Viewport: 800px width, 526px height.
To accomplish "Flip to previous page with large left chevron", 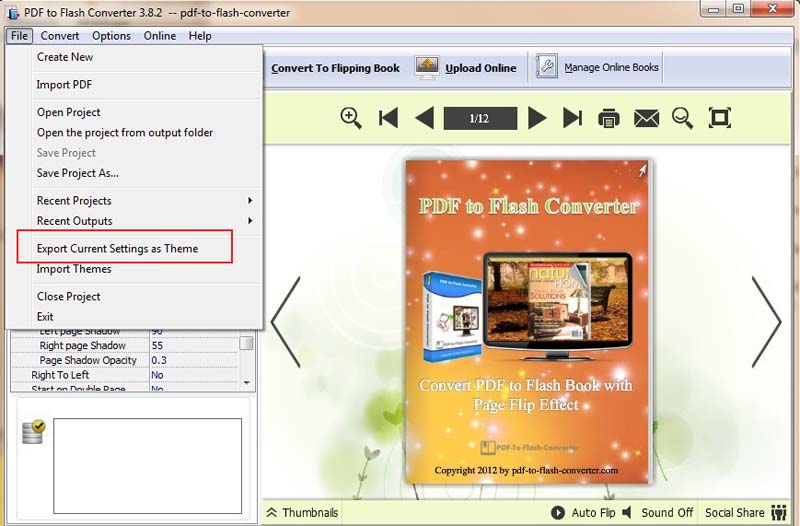I will tap(286, 322).
